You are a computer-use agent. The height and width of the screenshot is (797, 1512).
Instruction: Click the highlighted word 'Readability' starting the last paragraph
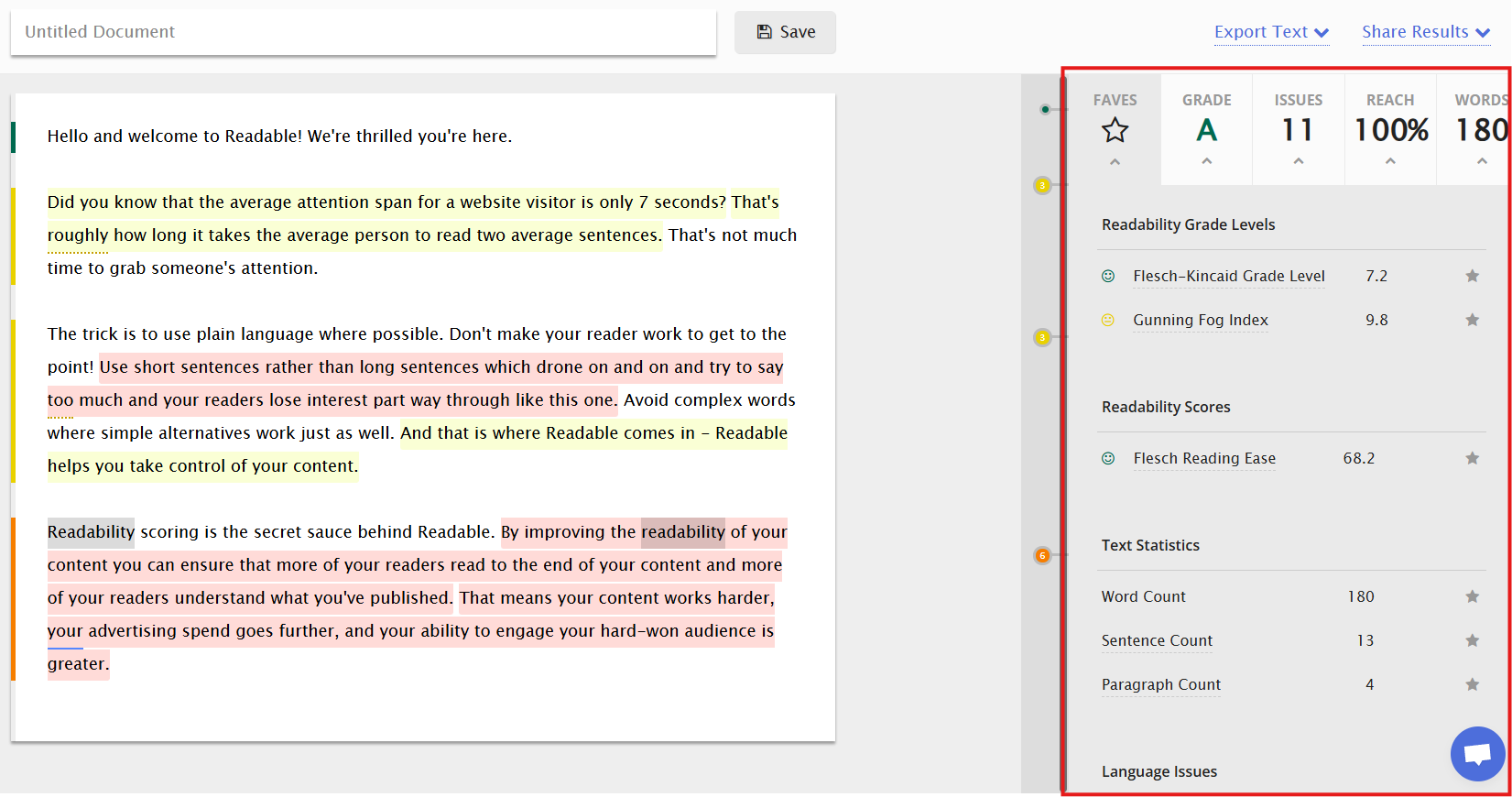(91, 532)
